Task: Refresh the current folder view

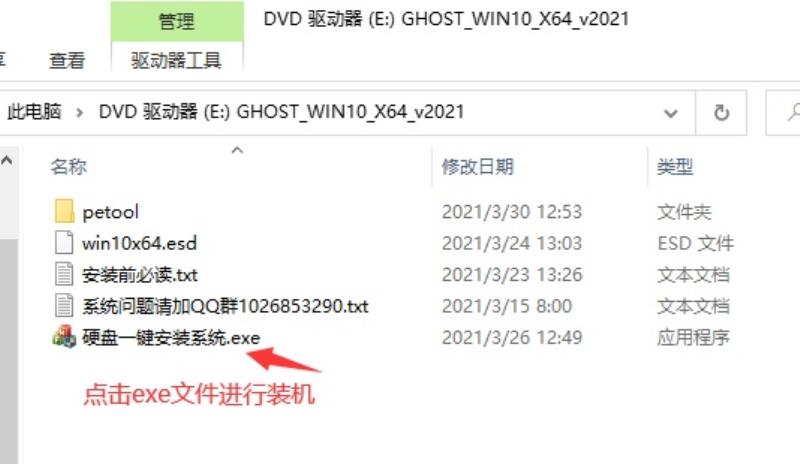Action: tap(721, 113)
